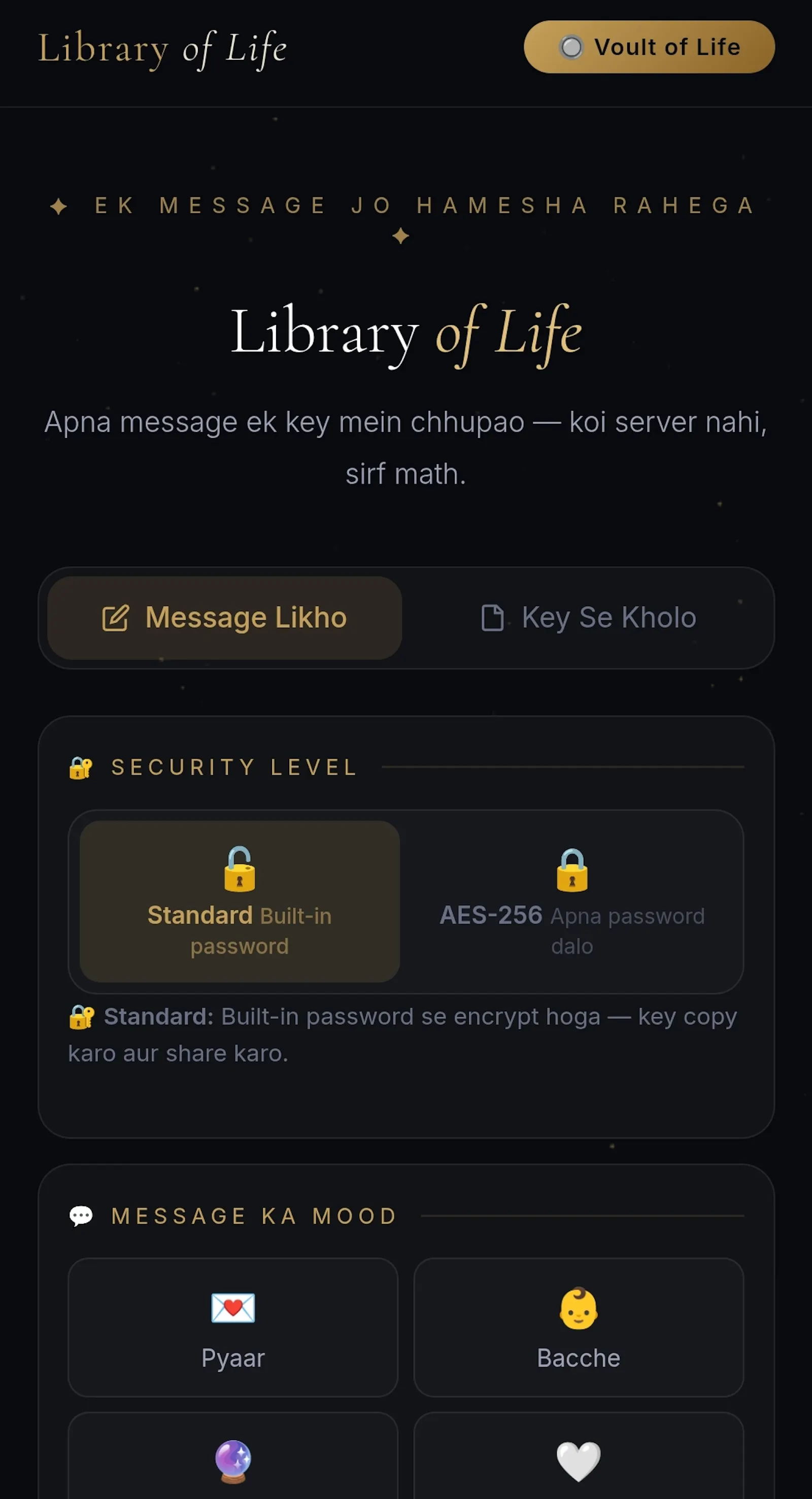Choose the Pyaar mood card
The height and width of the screenshot is (1499, 812).
(233, 1327)
